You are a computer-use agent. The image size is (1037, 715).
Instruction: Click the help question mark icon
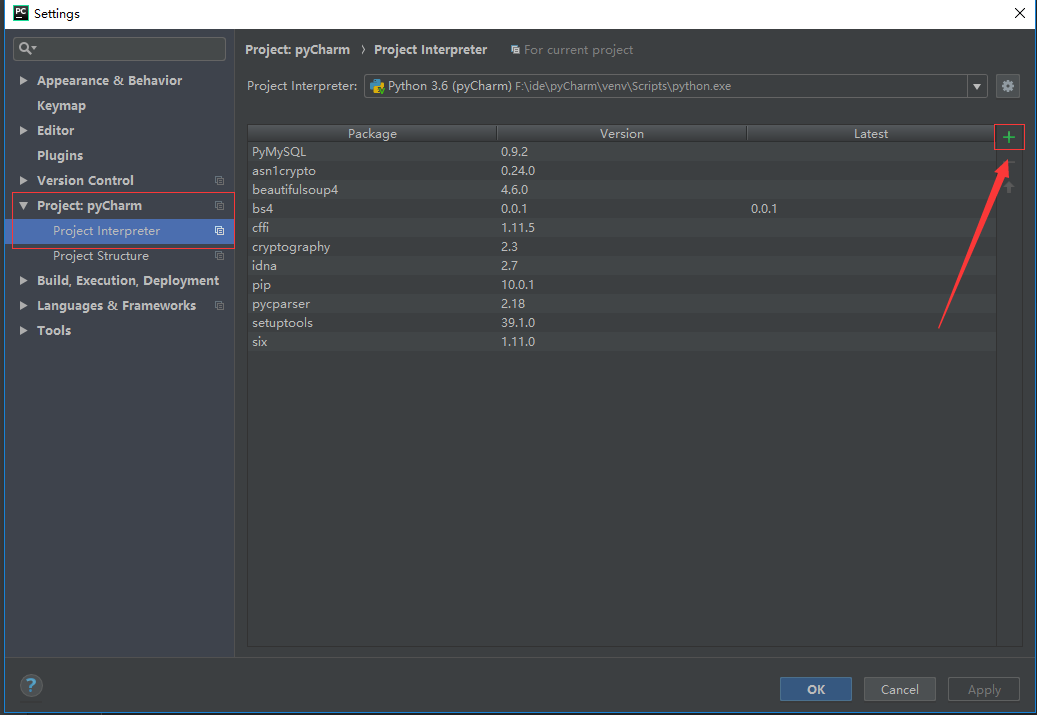[x=31, y=685]
